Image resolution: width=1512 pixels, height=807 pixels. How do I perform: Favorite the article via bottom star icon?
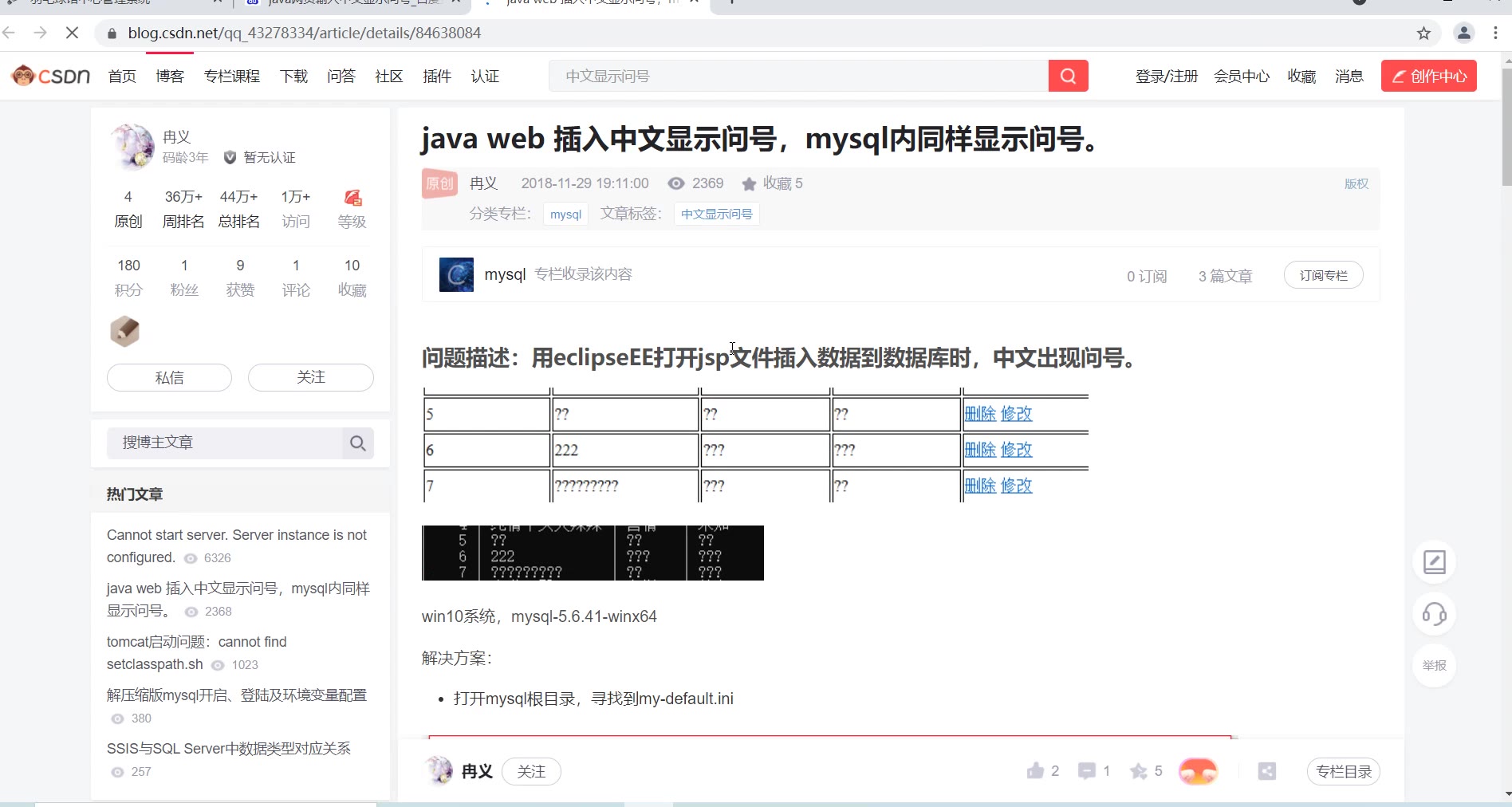[1139, 770]
